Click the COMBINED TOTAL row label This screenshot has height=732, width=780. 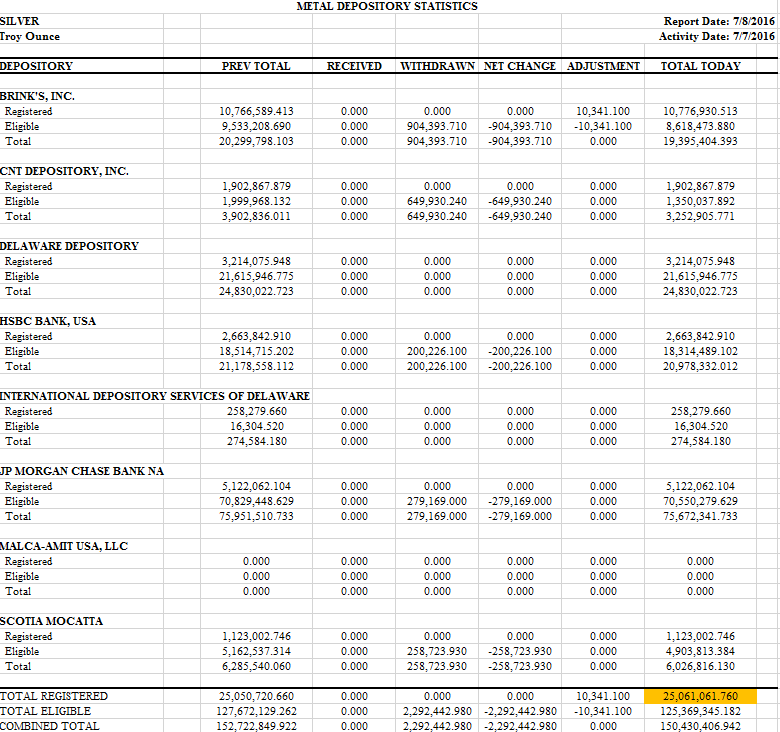[49, 727]
